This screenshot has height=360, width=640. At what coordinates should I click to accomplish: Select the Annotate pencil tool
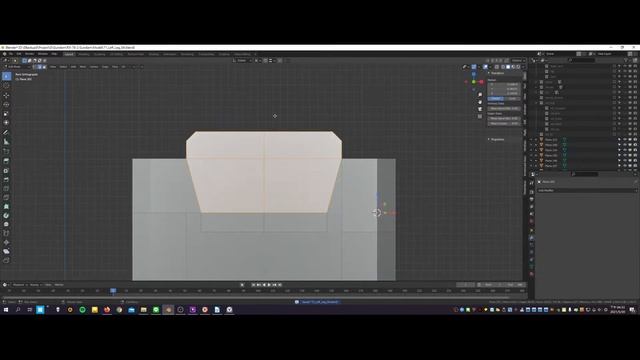pos(7,132)
